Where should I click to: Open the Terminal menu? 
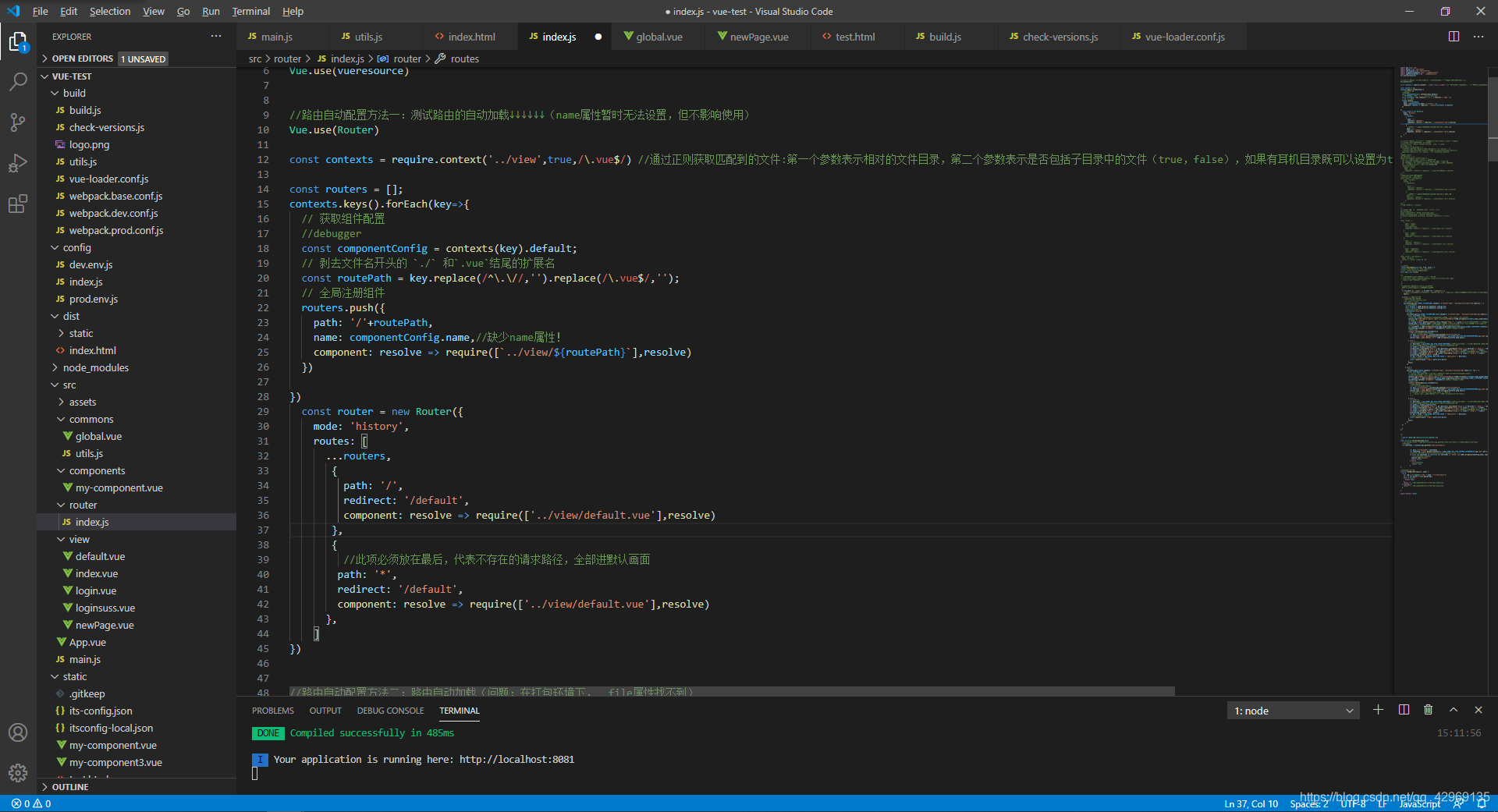tap(251, 11)
